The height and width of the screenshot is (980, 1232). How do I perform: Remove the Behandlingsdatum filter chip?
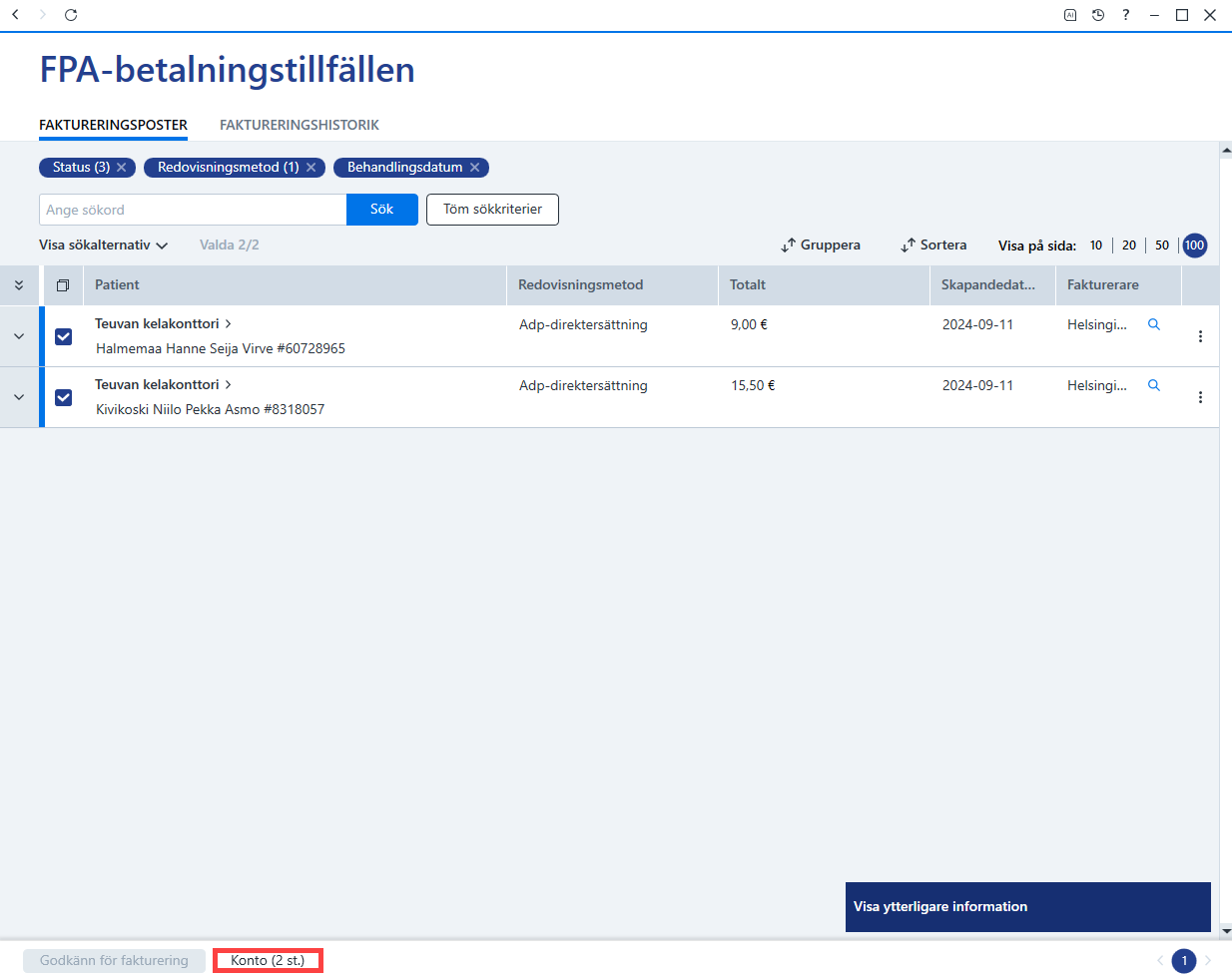pyautogui.click(x=475, y=168)
